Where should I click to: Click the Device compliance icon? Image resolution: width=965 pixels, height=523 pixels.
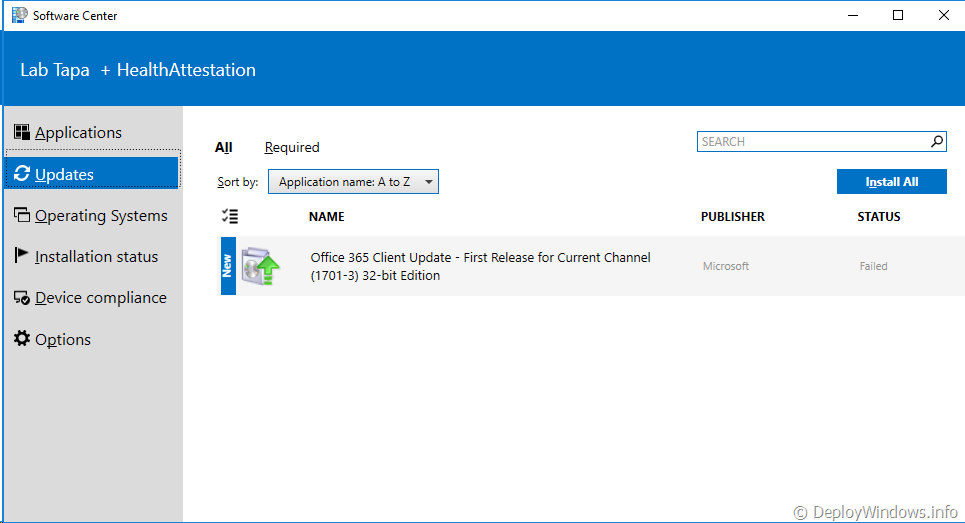(22, 298)
